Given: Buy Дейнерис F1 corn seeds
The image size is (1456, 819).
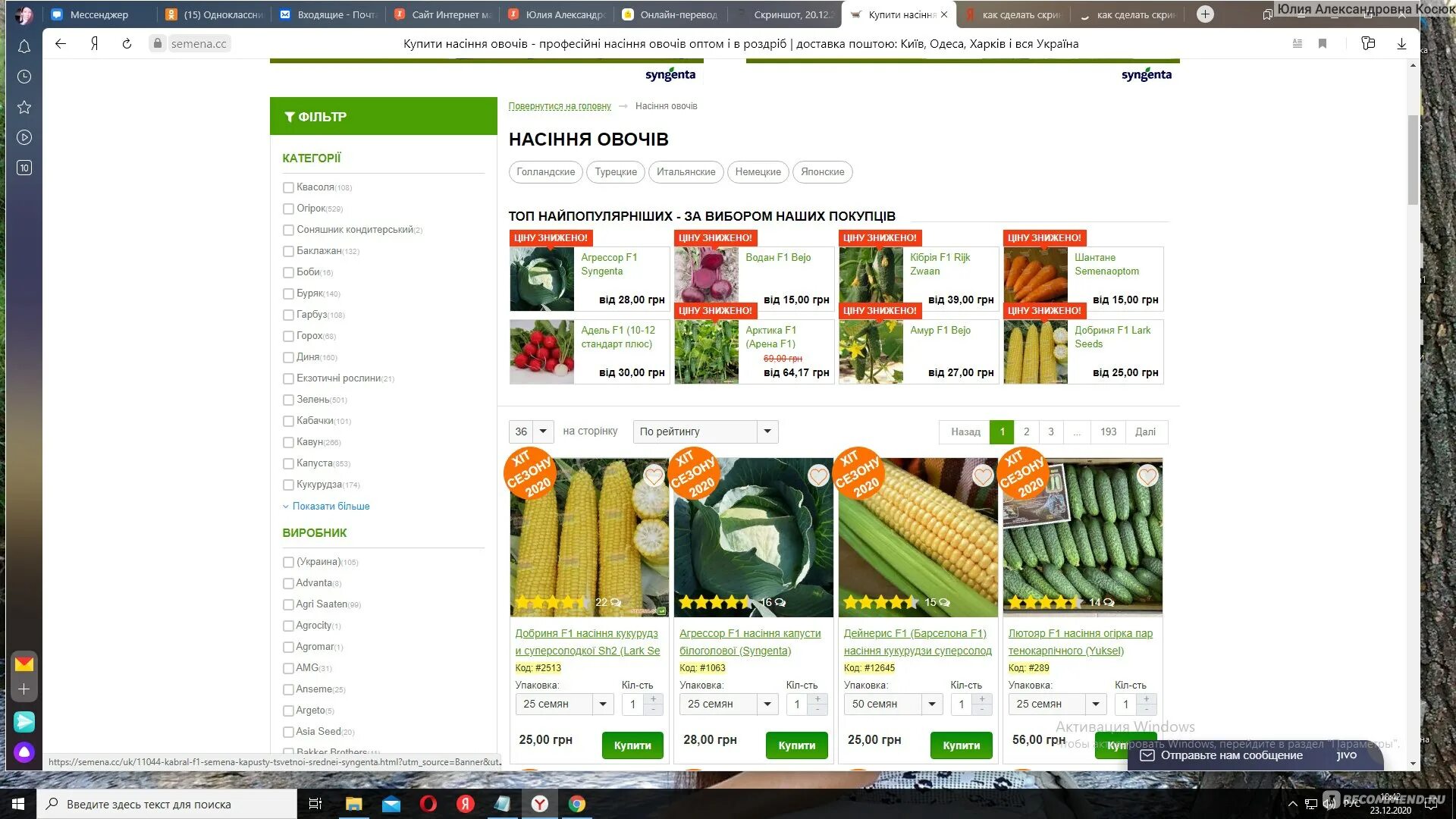Looking at the screenshot, I should click(962, 745).
